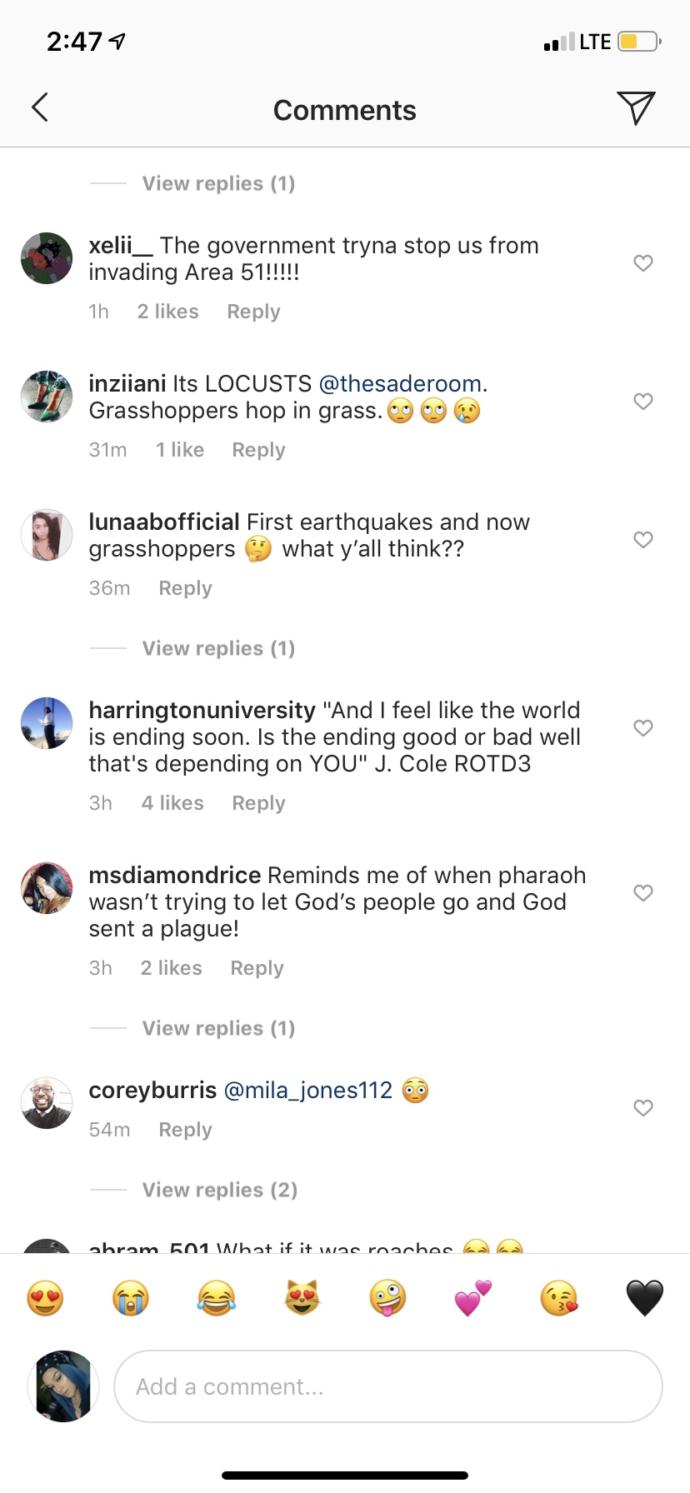The height and width of the screenshot is (1493, 690).
Task: Insert the crying face emoji
Action: (x=131, y=1299)
